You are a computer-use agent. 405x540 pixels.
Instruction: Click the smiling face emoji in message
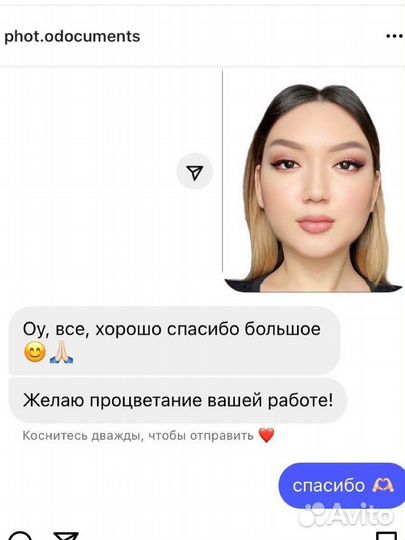pos(35,352)
